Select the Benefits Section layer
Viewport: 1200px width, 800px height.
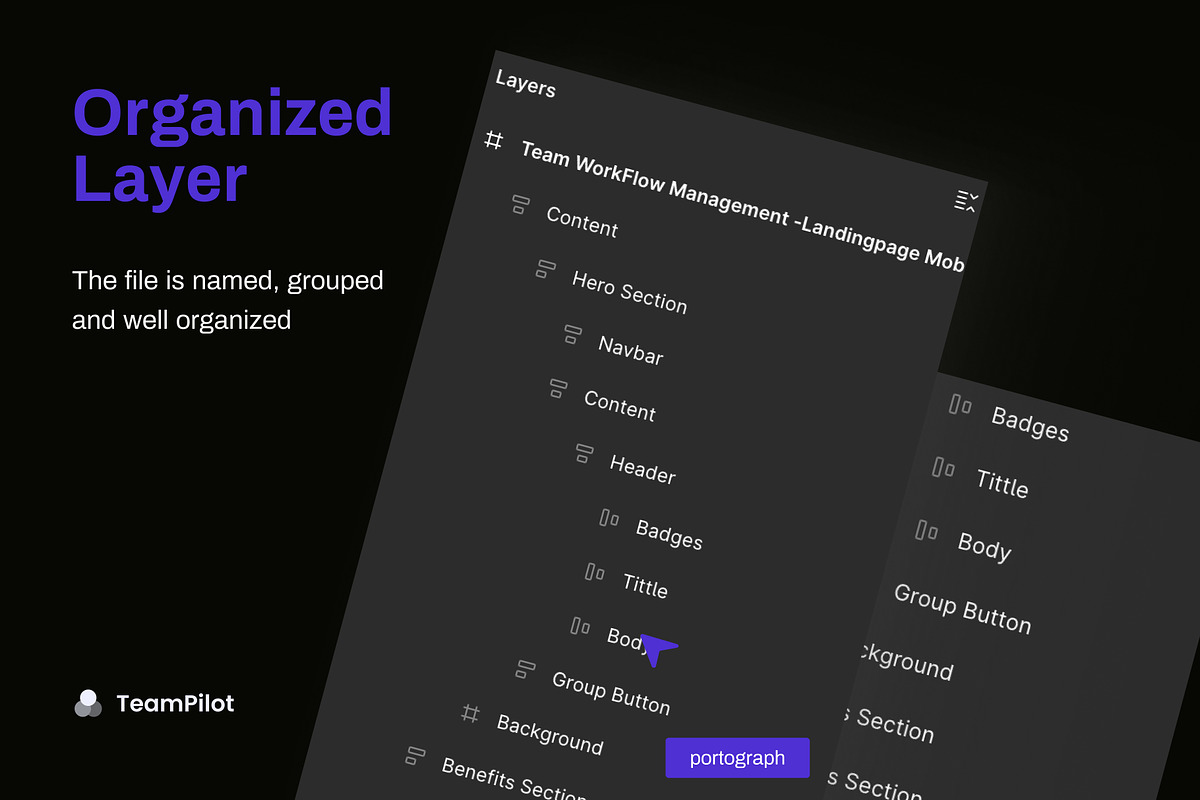(514, 779)
